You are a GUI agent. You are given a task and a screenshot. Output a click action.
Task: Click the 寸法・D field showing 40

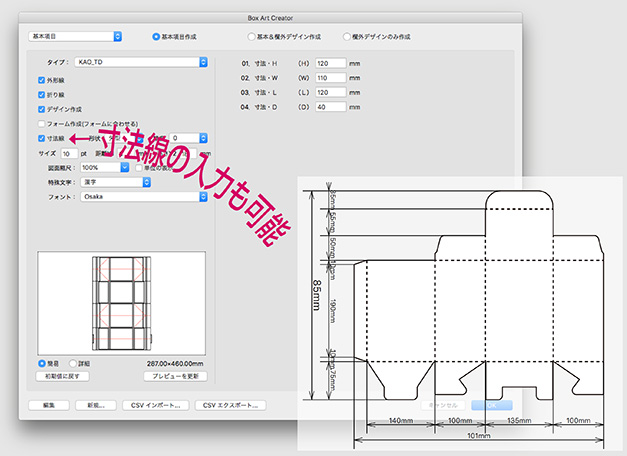330,106
